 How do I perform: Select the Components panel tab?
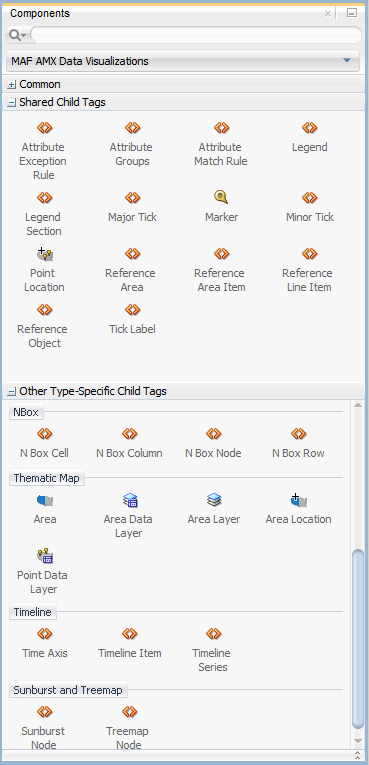click(40, 14)
